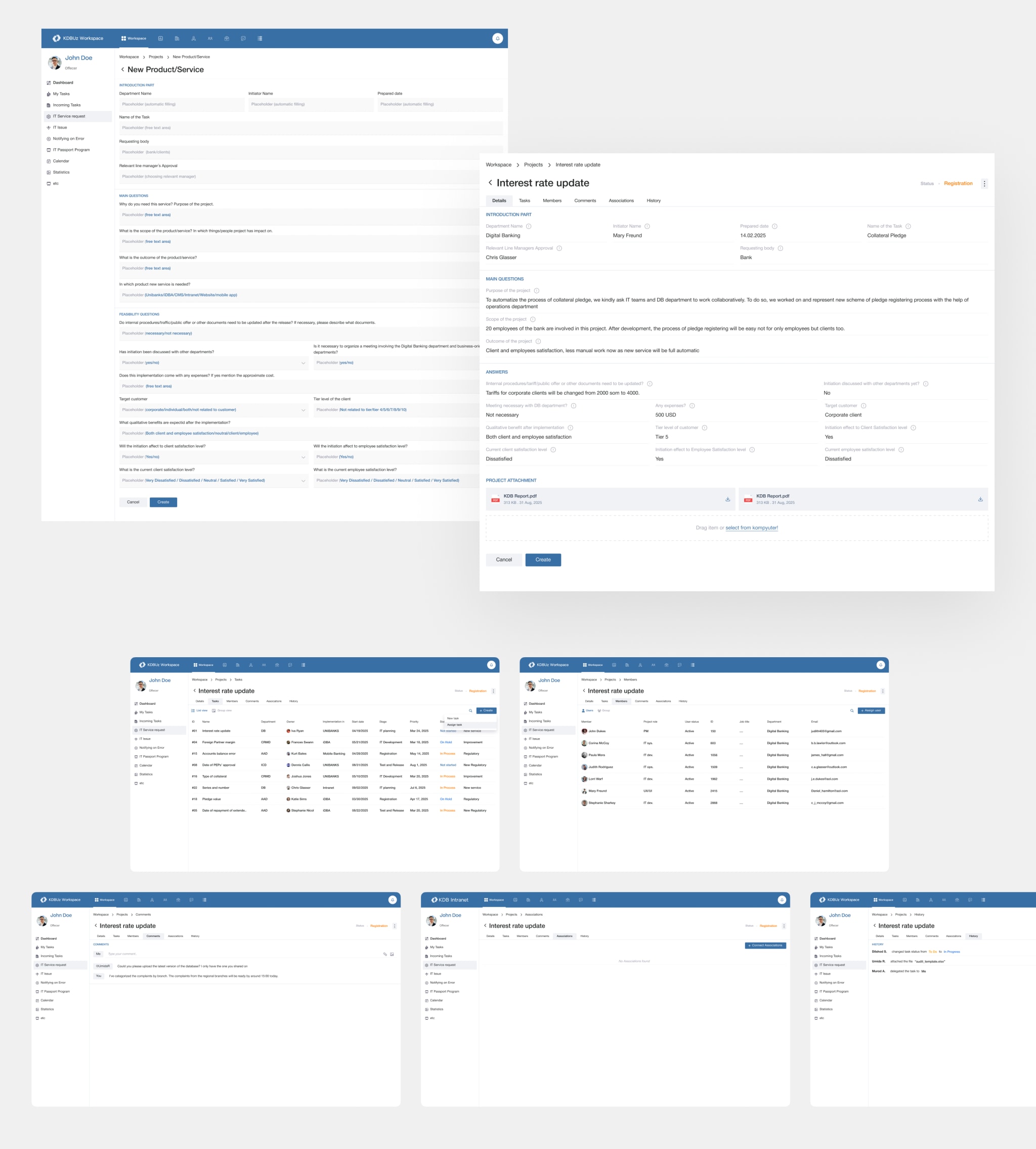The height and width of the screenshot is (1149, 1036).
Task: Open Comments tab in large Details panel
Action: [x=585, y=200]
